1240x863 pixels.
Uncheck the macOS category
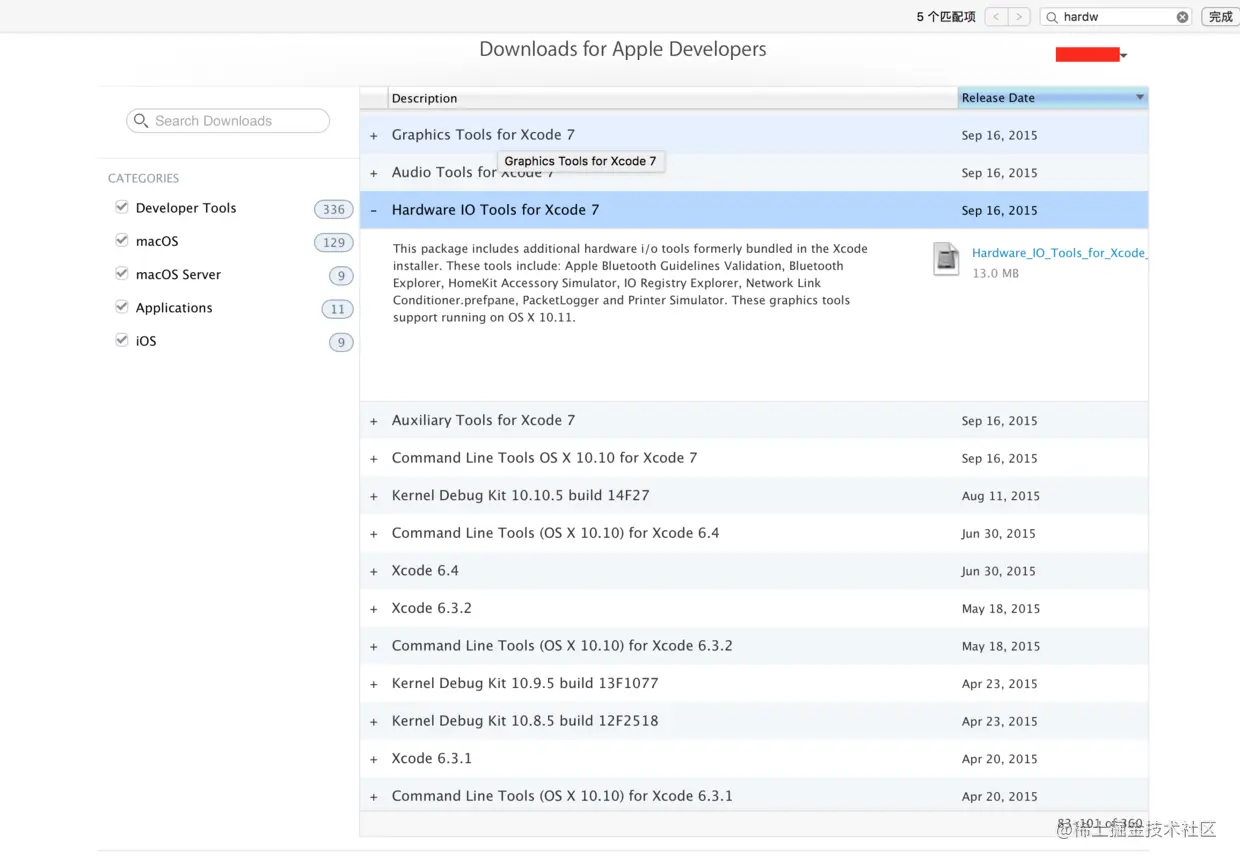click(122, 240)
